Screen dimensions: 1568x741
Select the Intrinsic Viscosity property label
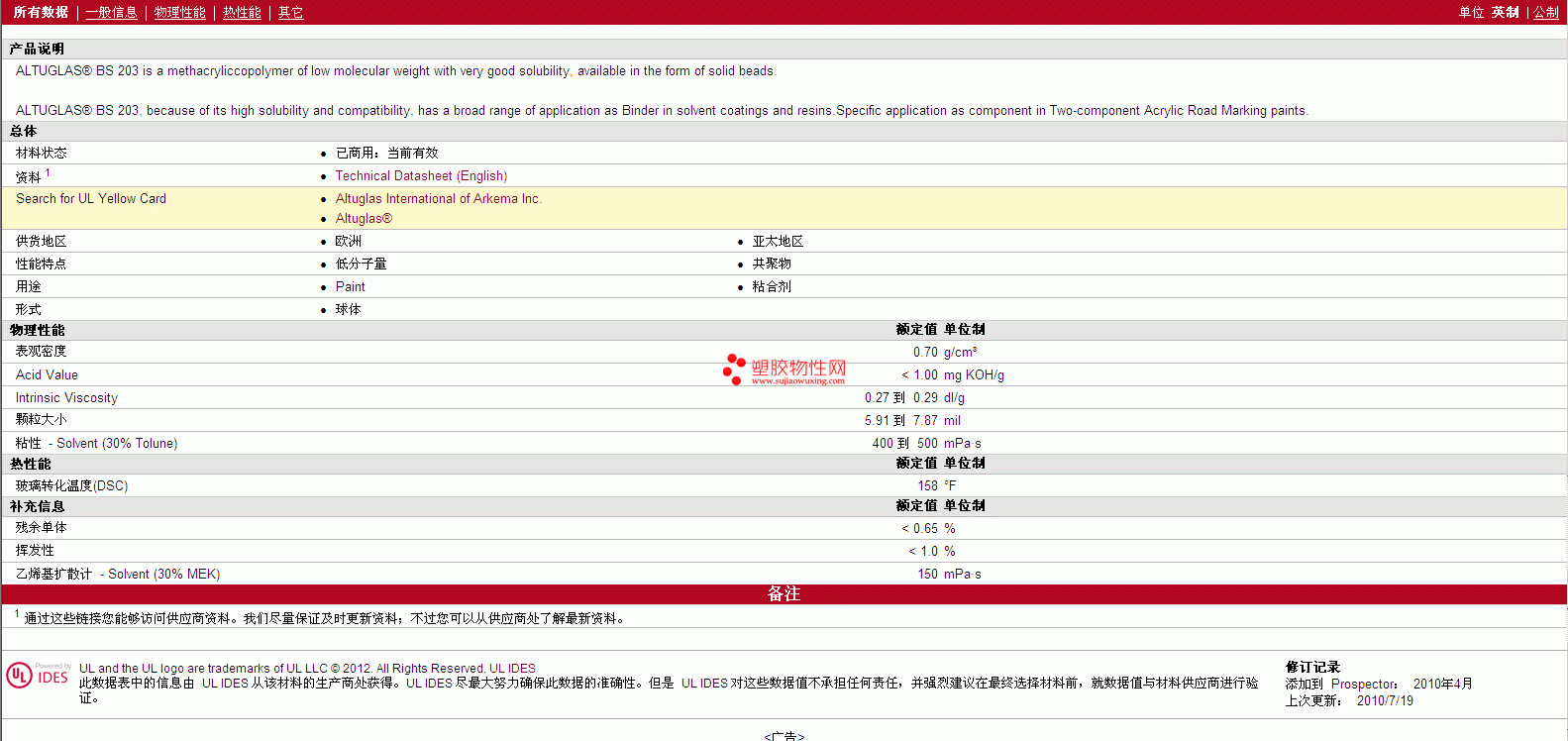pos(66,397)
